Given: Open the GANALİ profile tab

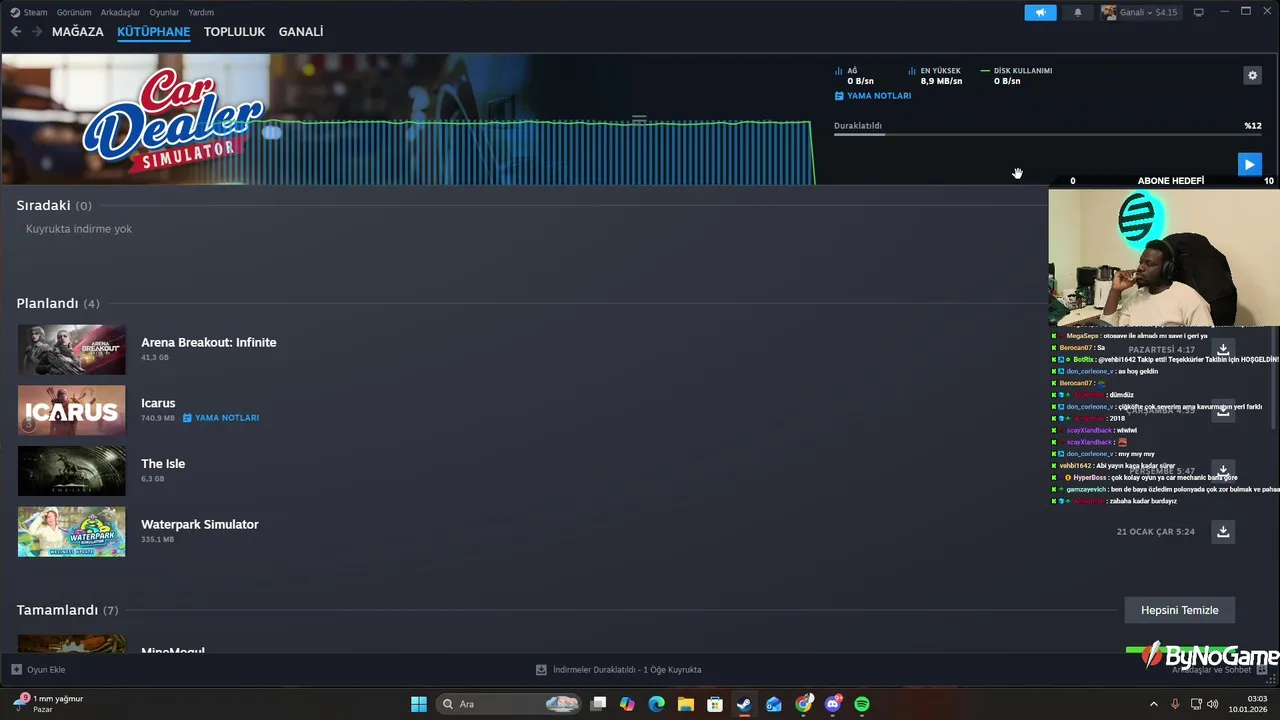Looking at the screenshot, I should pyautogui.click(x=301, y=32).
